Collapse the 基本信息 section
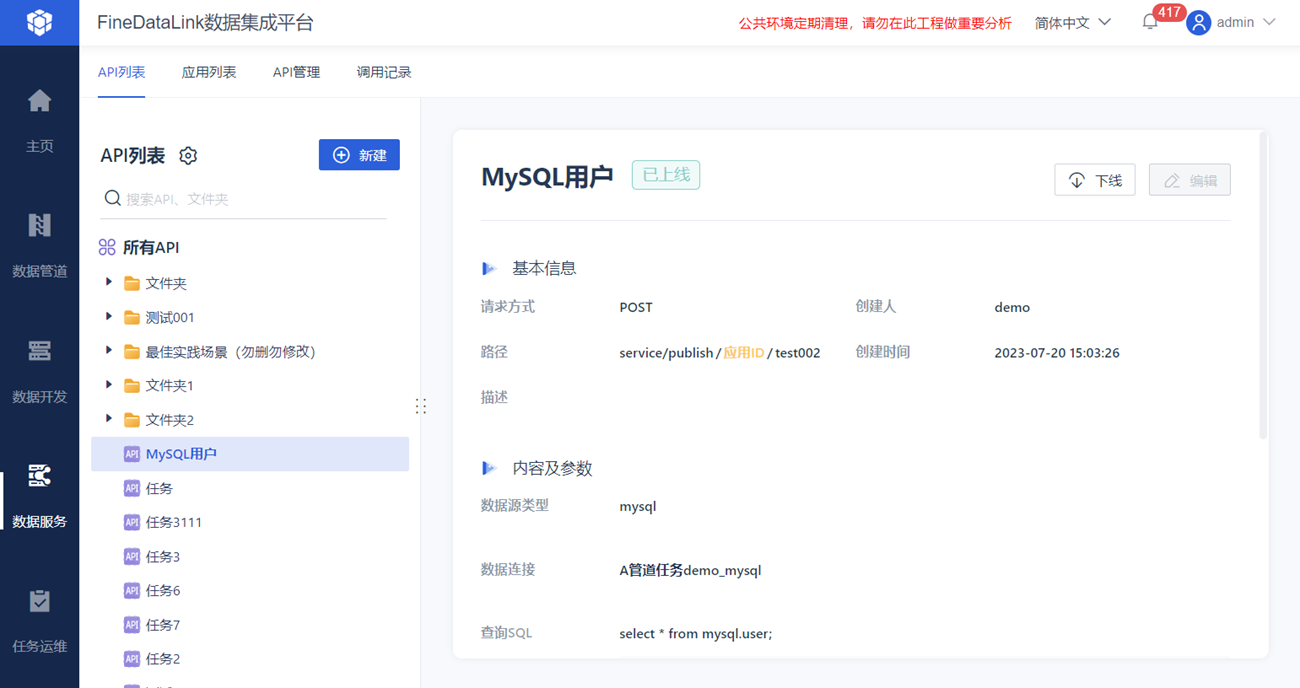The image size is (1300, 688). point(489,268)
